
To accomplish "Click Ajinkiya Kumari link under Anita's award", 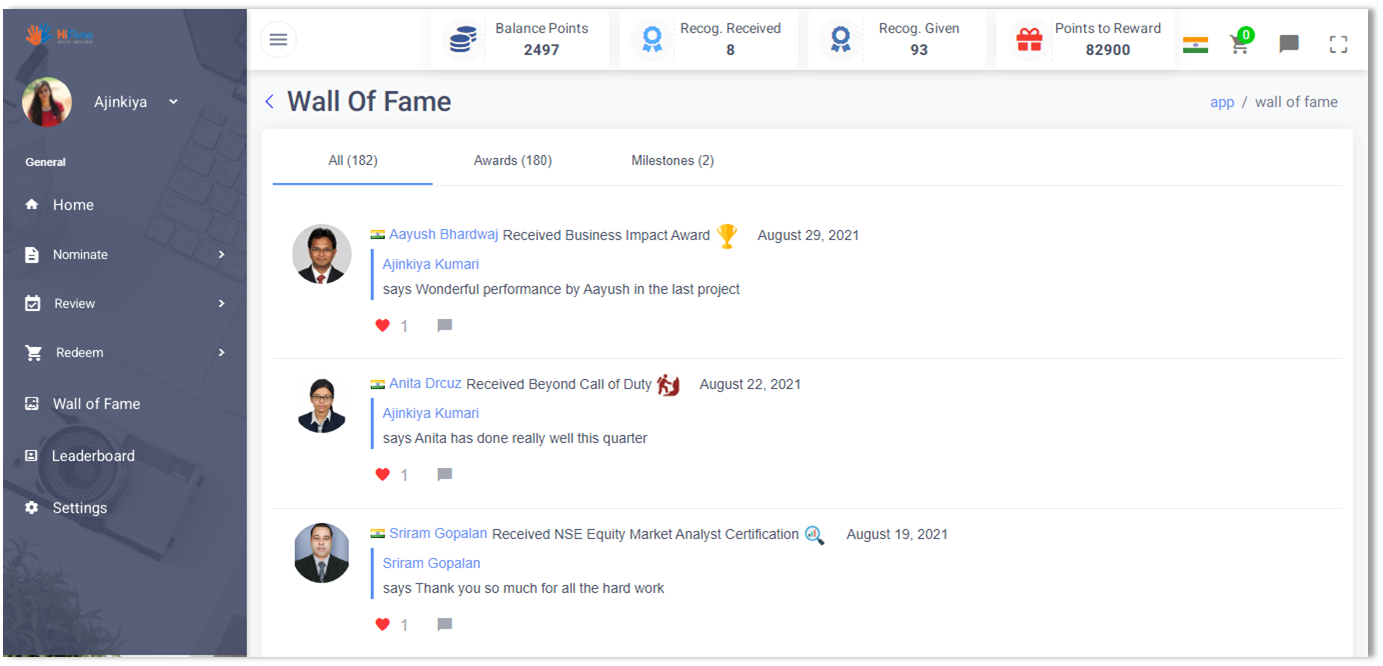I will tap(431, 413).
